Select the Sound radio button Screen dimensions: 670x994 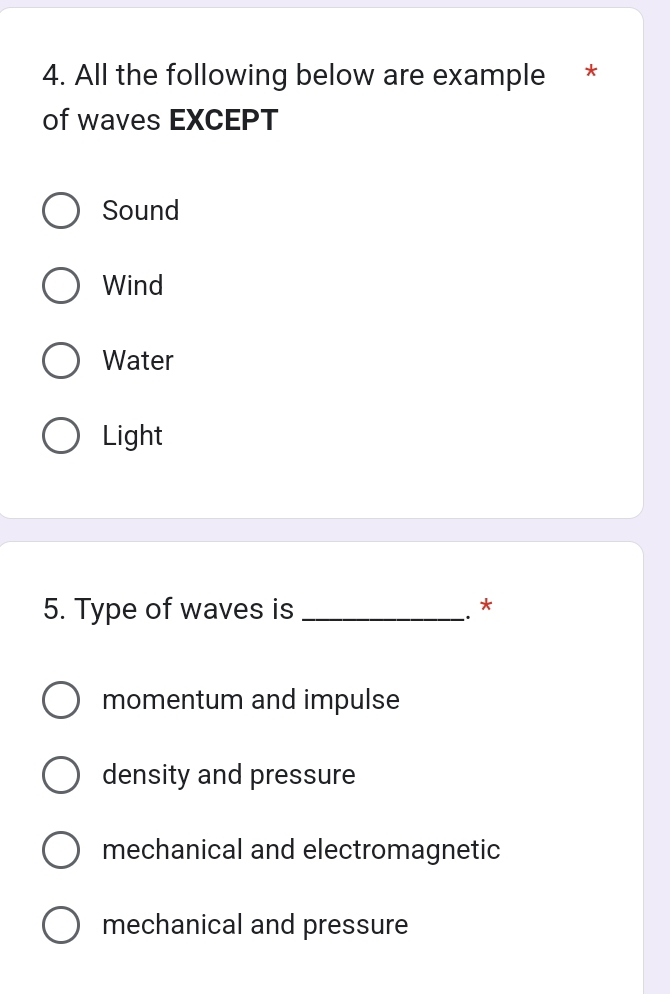(61, 211)
